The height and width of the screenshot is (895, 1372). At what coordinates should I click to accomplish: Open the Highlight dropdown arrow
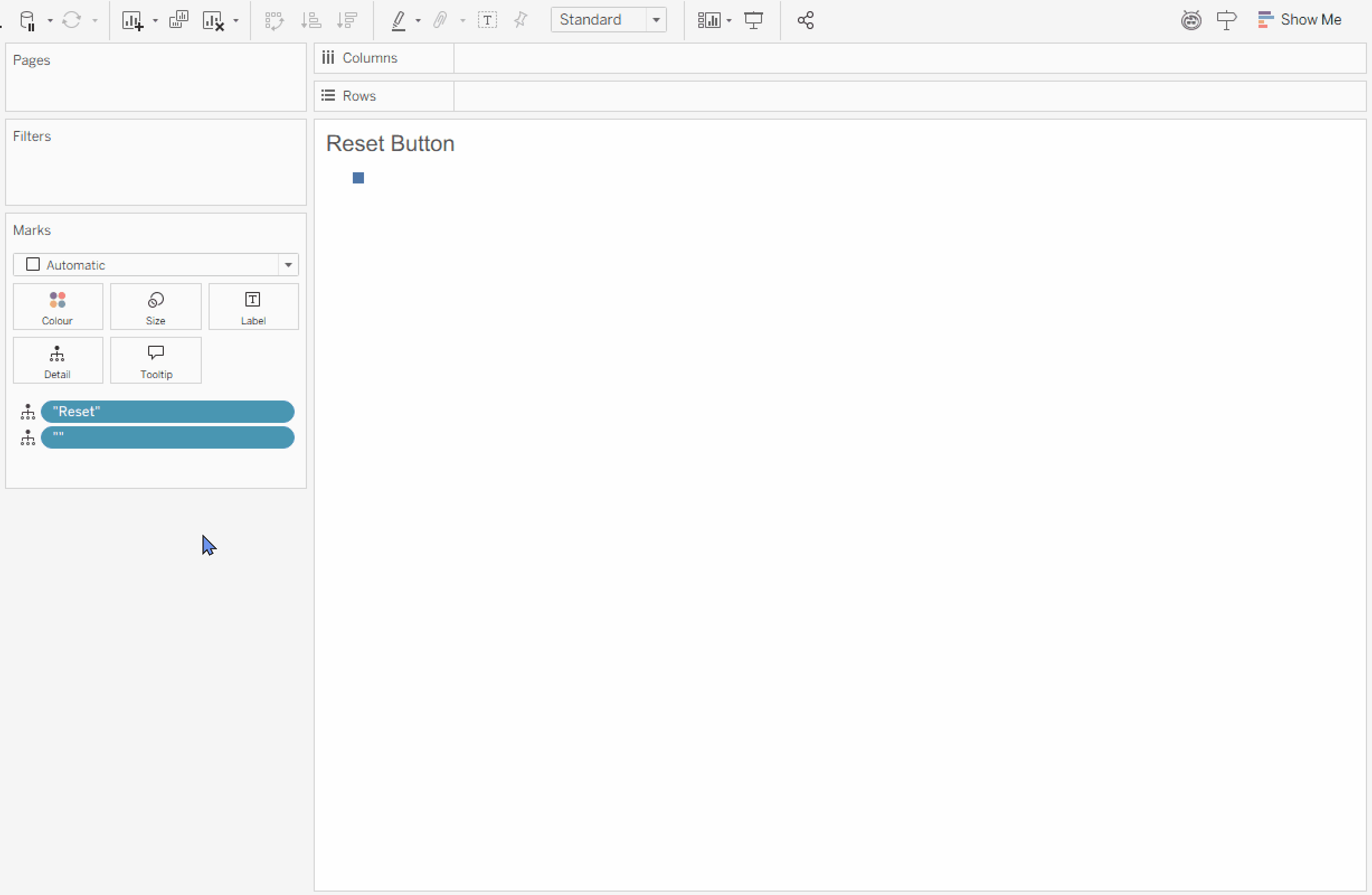coord(418,21)
